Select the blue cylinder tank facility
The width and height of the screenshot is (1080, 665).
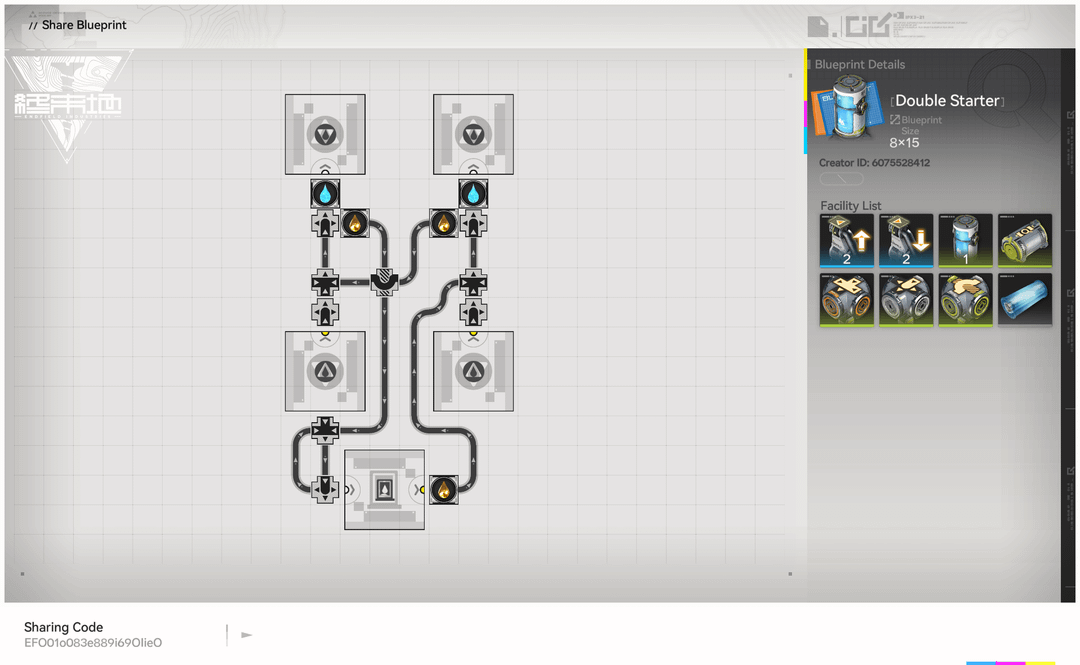coord(965,240)
